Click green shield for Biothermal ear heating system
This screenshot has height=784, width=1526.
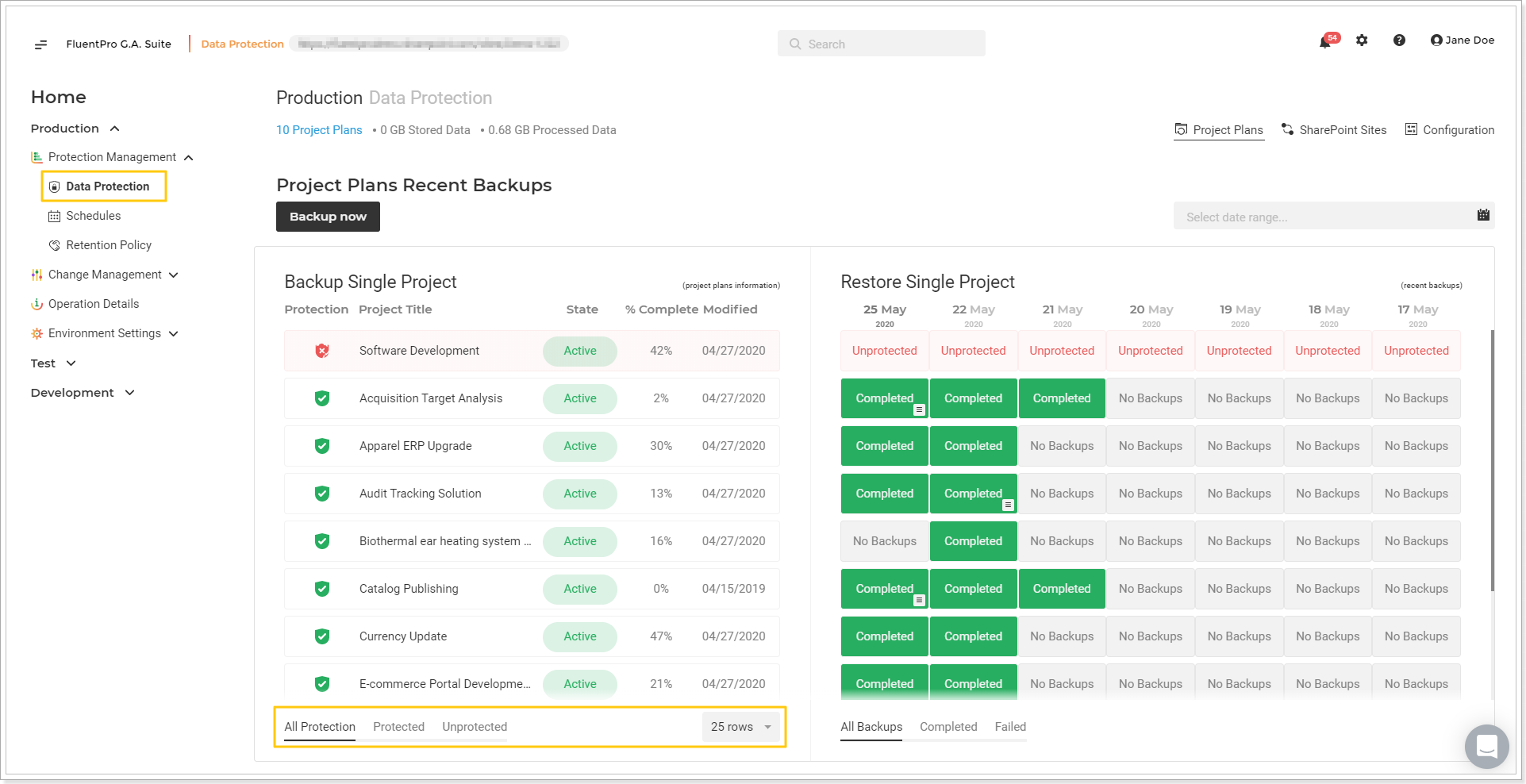[322, 541]
